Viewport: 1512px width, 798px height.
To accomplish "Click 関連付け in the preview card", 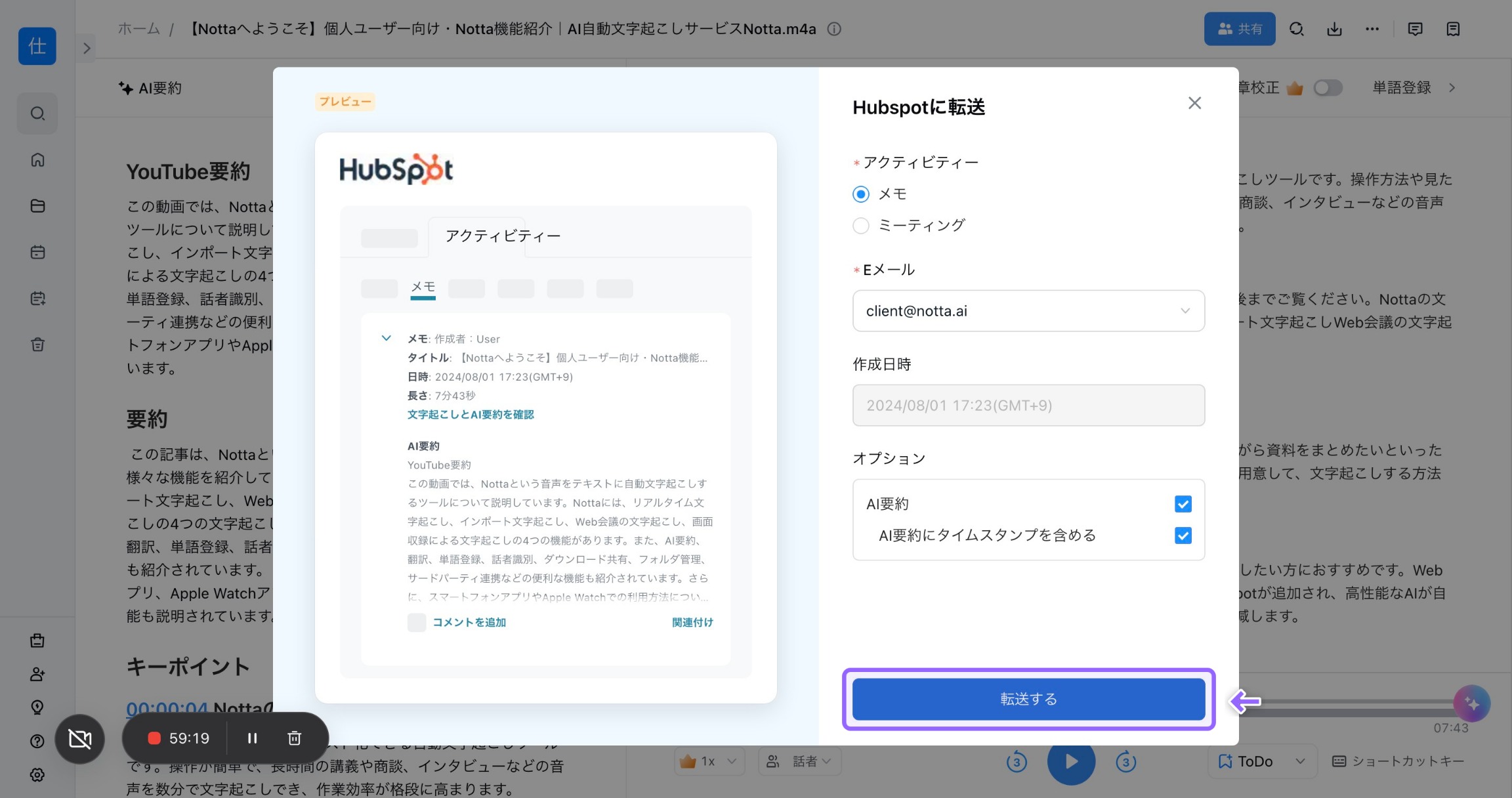I will 692,622.
